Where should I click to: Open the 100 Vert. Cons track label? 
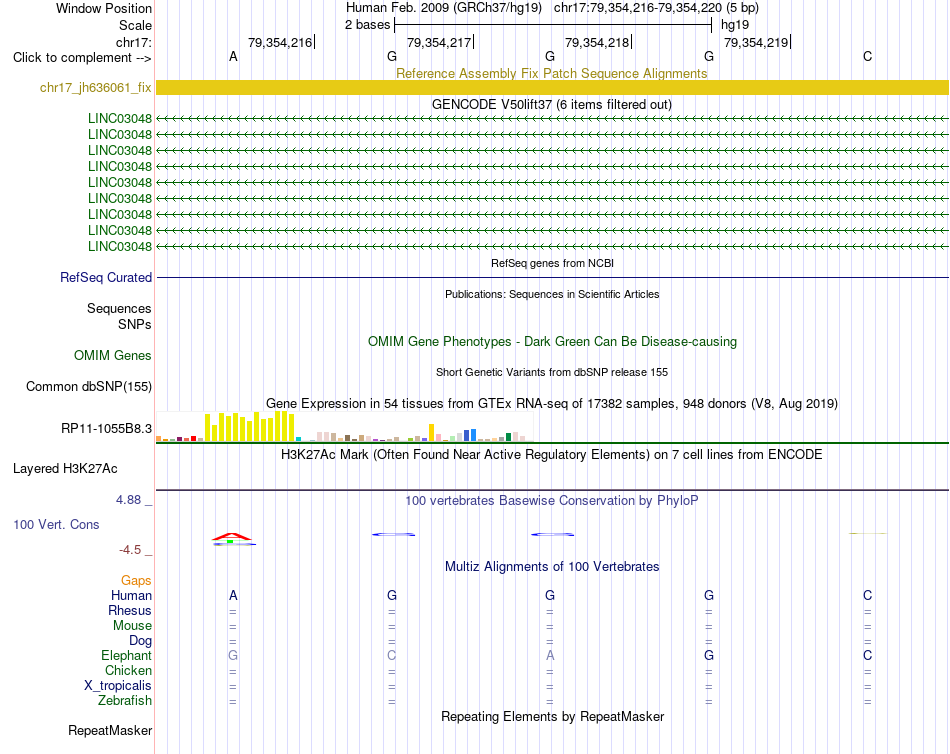pos(56,524)
